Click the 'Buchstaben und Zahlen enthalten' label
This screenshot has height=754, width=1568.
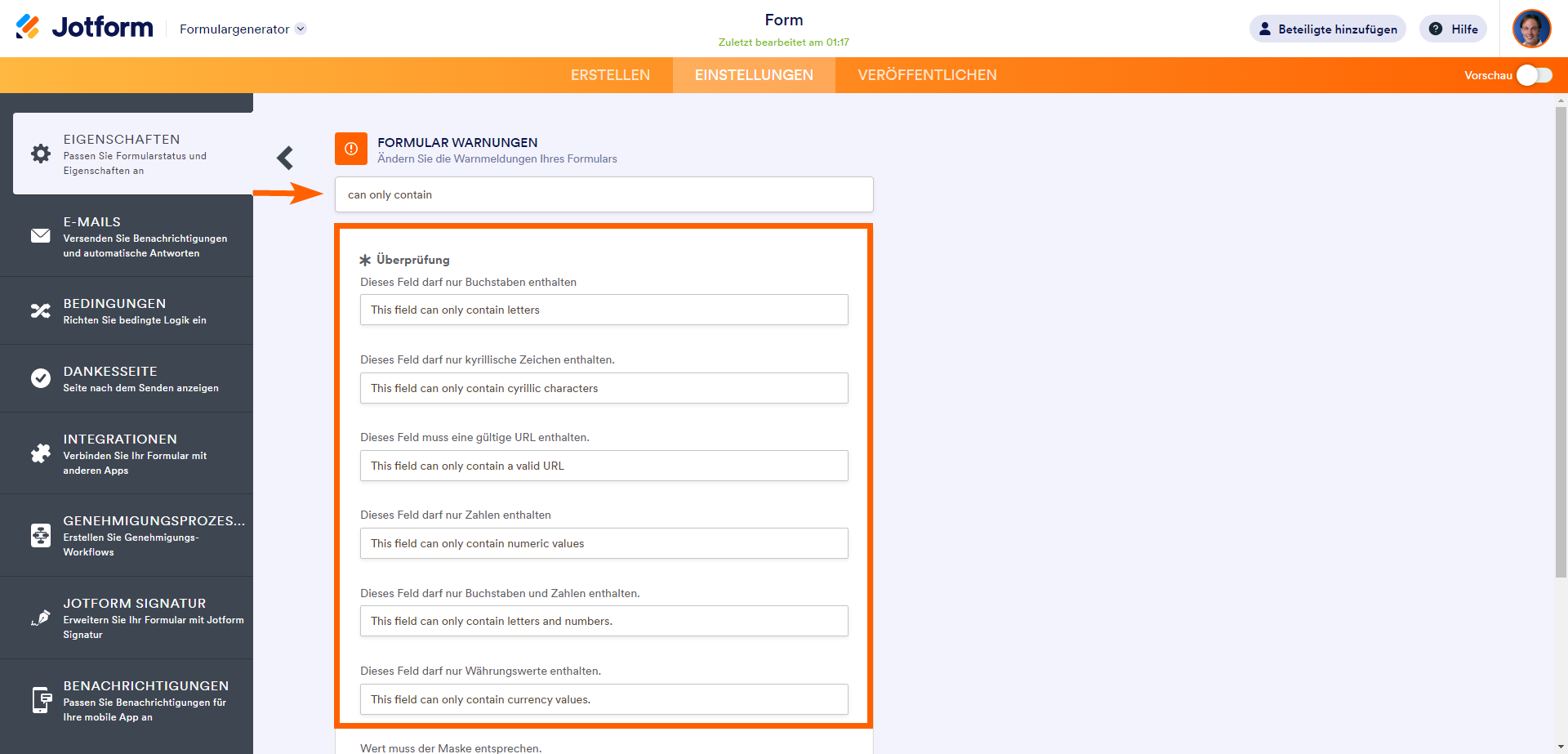[x=500, y=593]
